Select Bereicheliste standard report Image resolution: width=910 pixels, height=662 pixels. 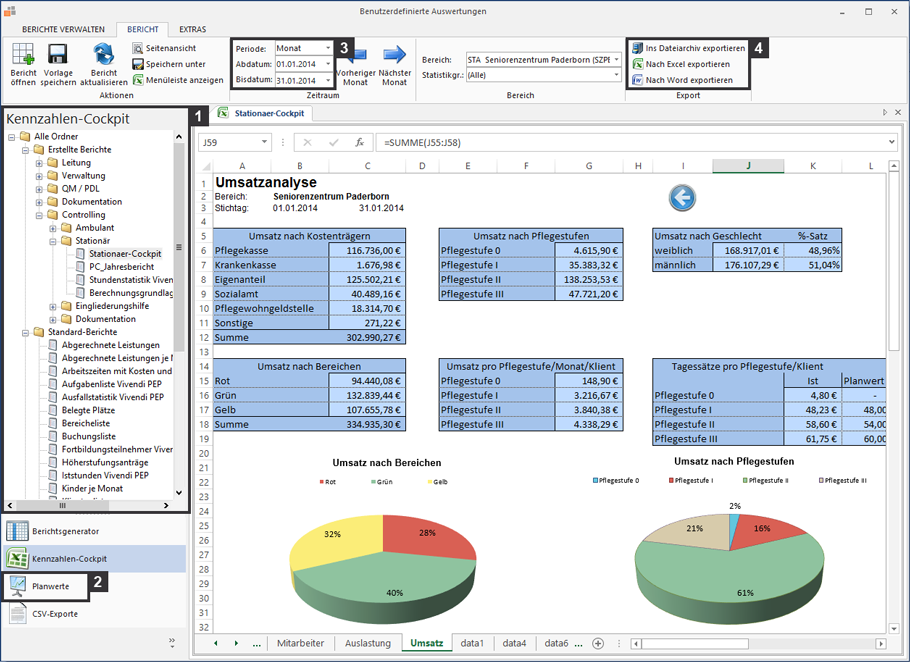[86, 424]
